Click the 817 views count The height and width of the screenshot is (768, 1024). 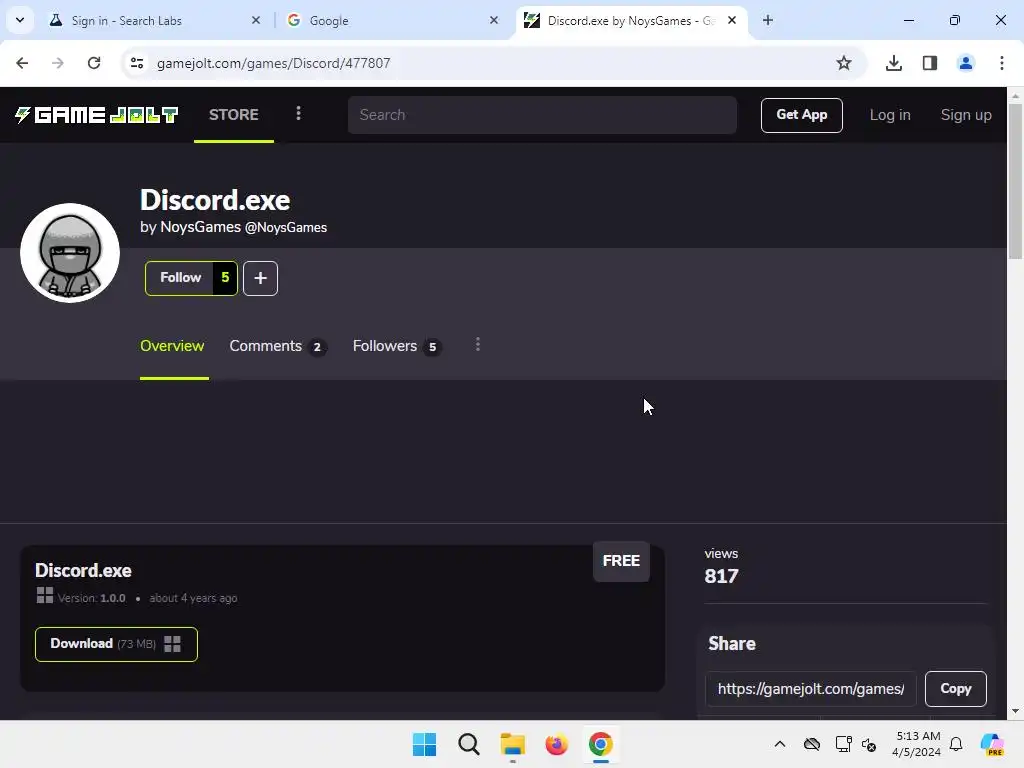pyautogui.click(x=721, y=576)
